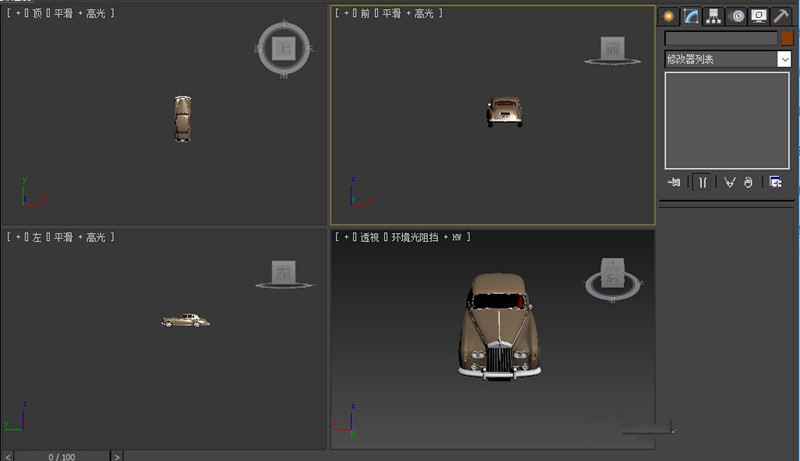Switch to the Modify panel tab

(691, 16)
